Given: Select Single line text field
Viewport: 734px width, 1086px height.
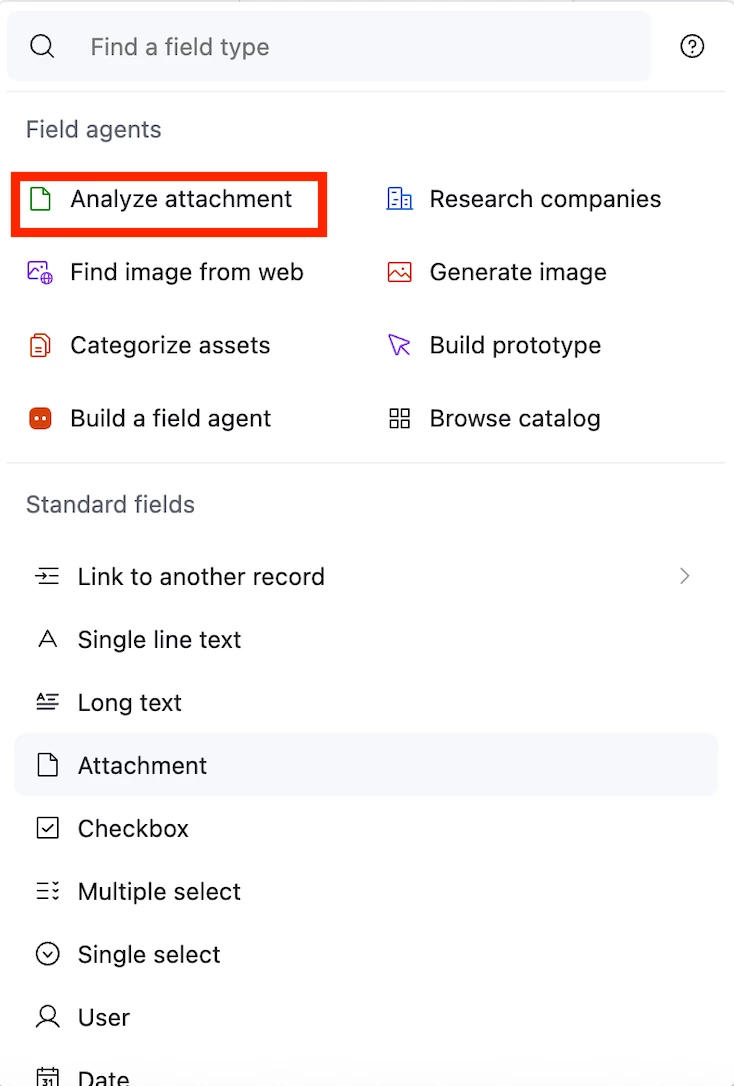Looking at the screenshot, I should click(x=159, y=640).
